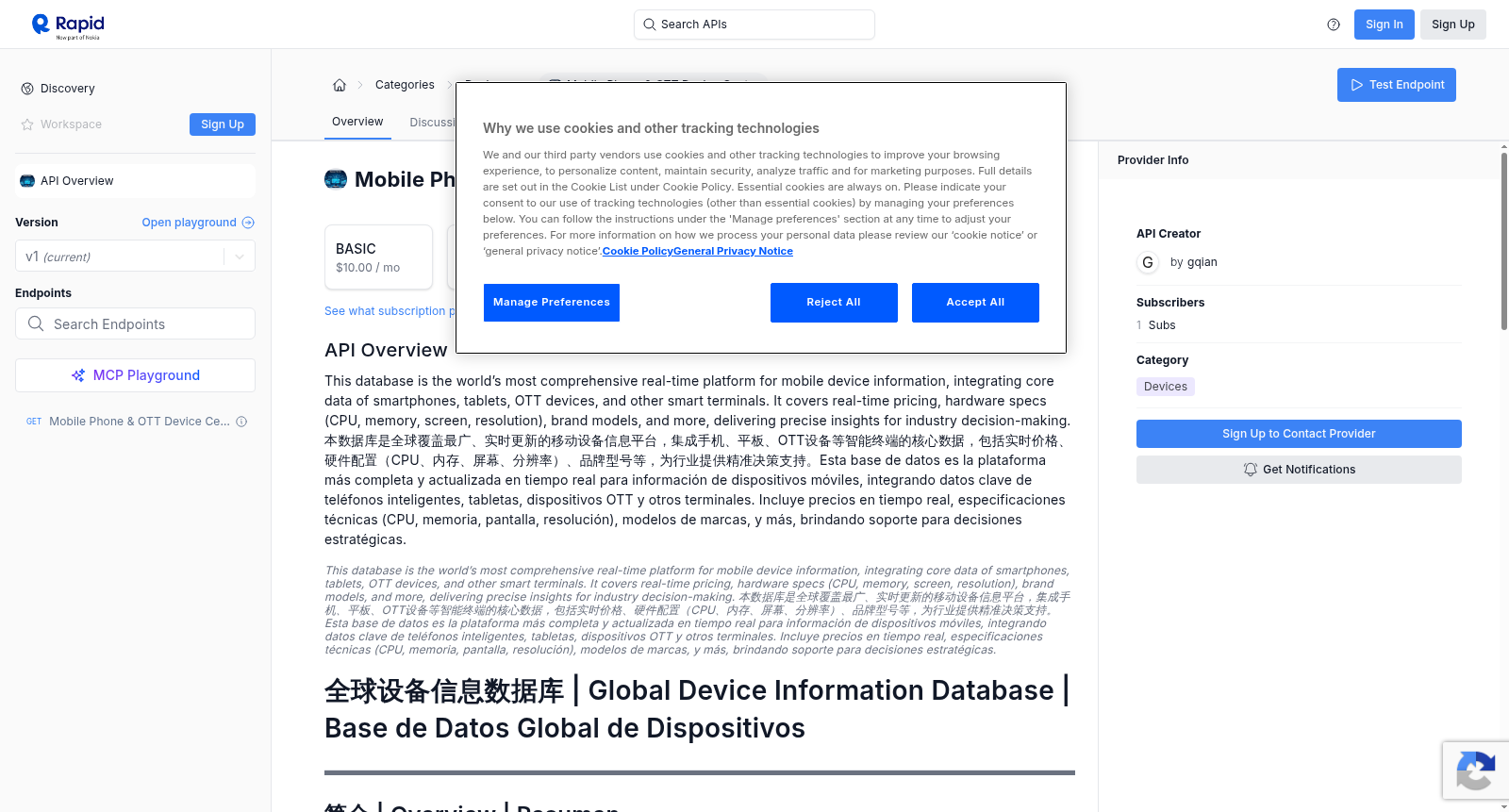1509x812 pixels.
Task: Select the BASIC $10.00 plan card
Action: 378,257
